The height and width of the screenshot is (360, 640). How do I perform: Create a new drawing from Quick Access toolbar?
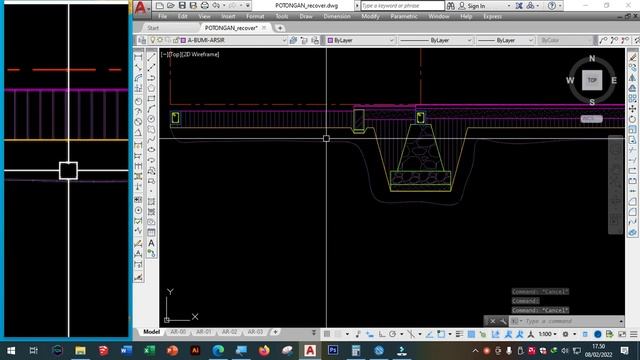[x=160, y=6]
